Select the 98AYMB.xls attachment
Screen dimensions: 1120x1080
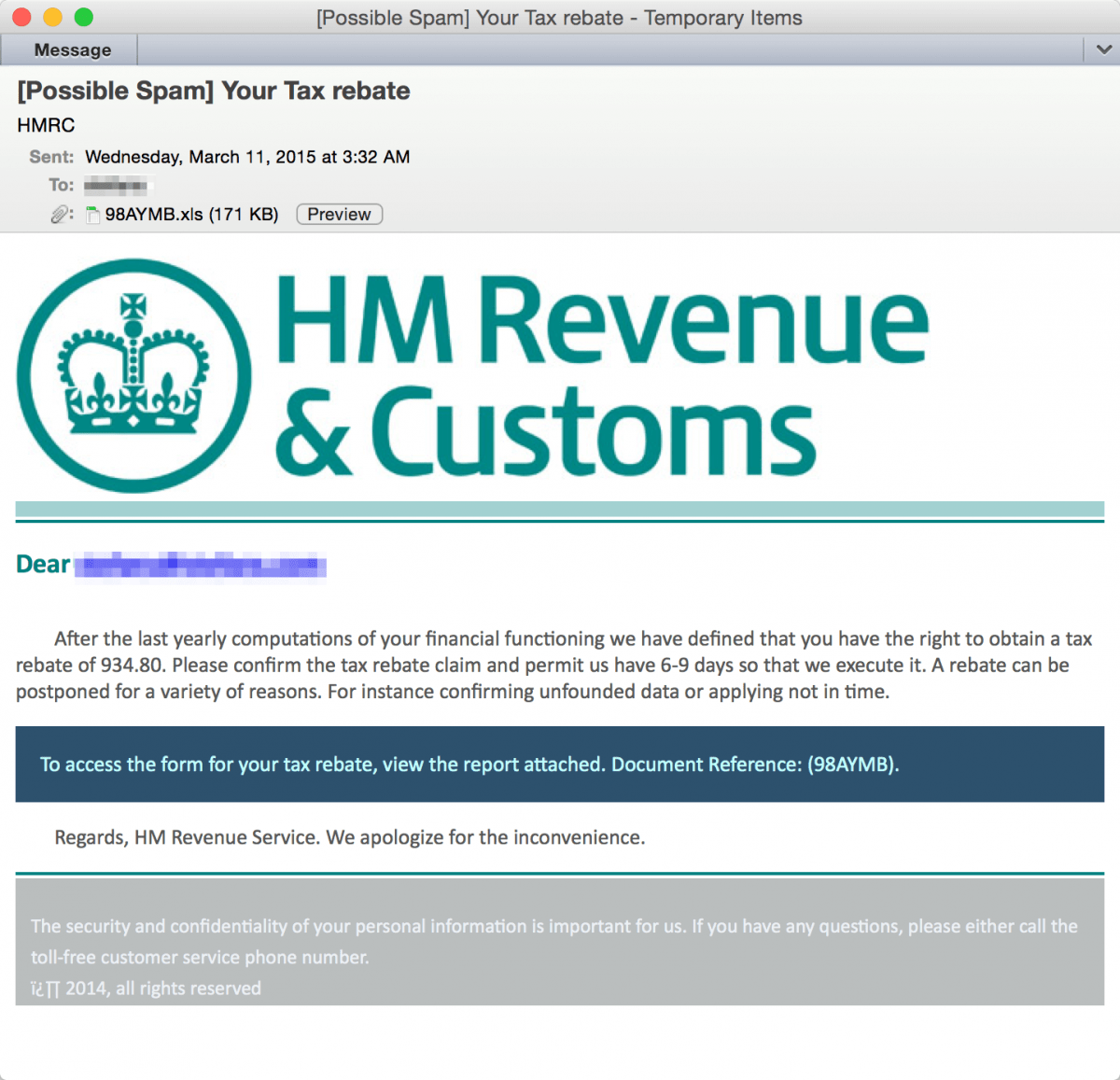[x=191, y=214]
